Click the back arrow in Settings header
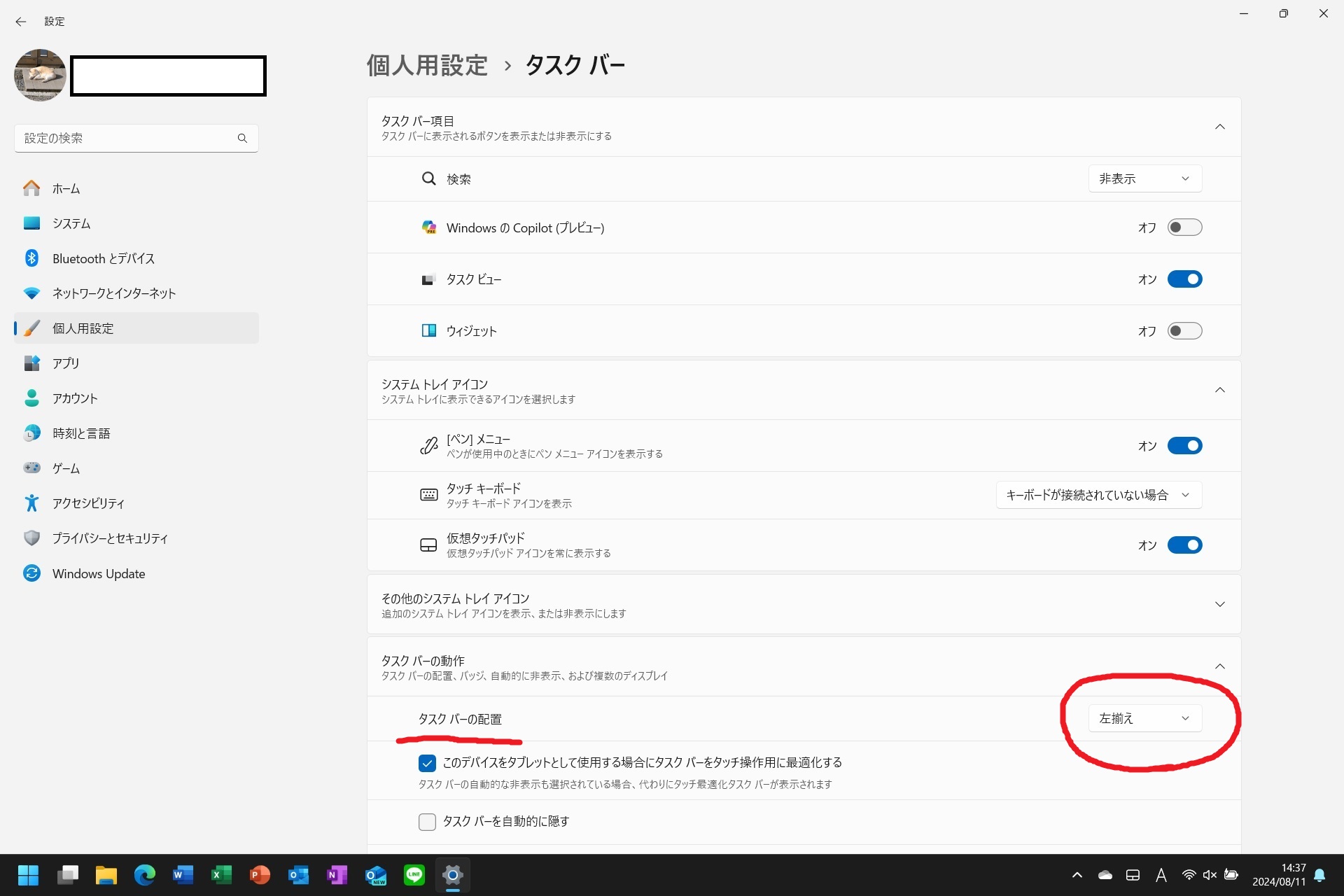 point(21,22)
